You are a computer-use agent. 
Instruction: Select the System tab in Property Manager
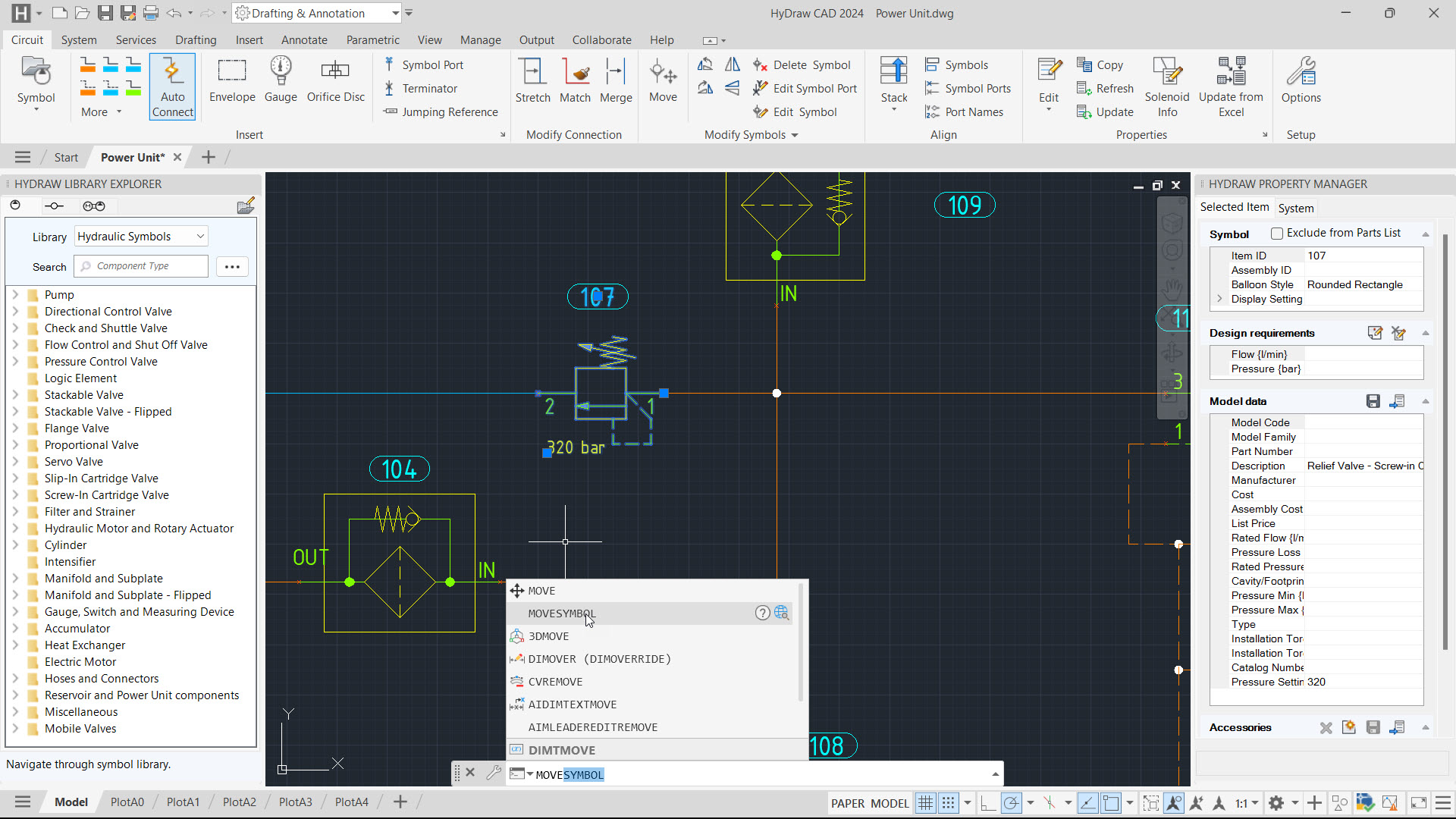[1295, 208]
